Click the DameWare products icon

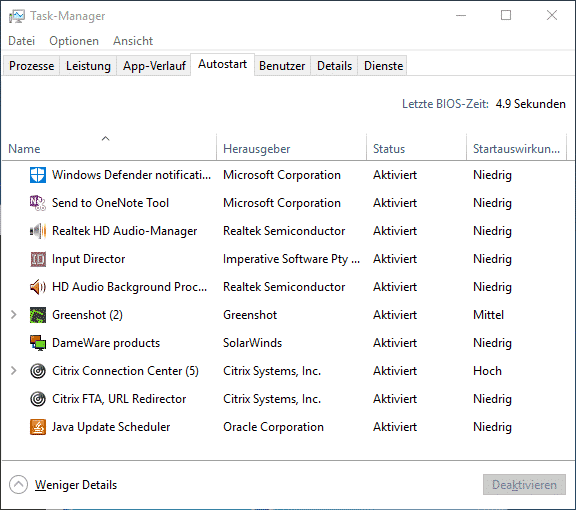[38, 343]
